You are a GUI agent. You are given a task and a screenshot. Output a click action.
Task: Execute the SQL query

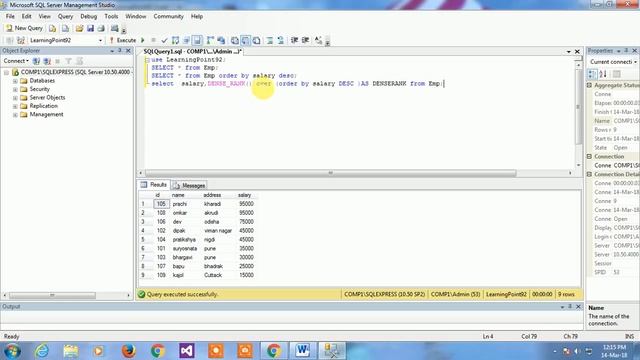click(122, 40)
